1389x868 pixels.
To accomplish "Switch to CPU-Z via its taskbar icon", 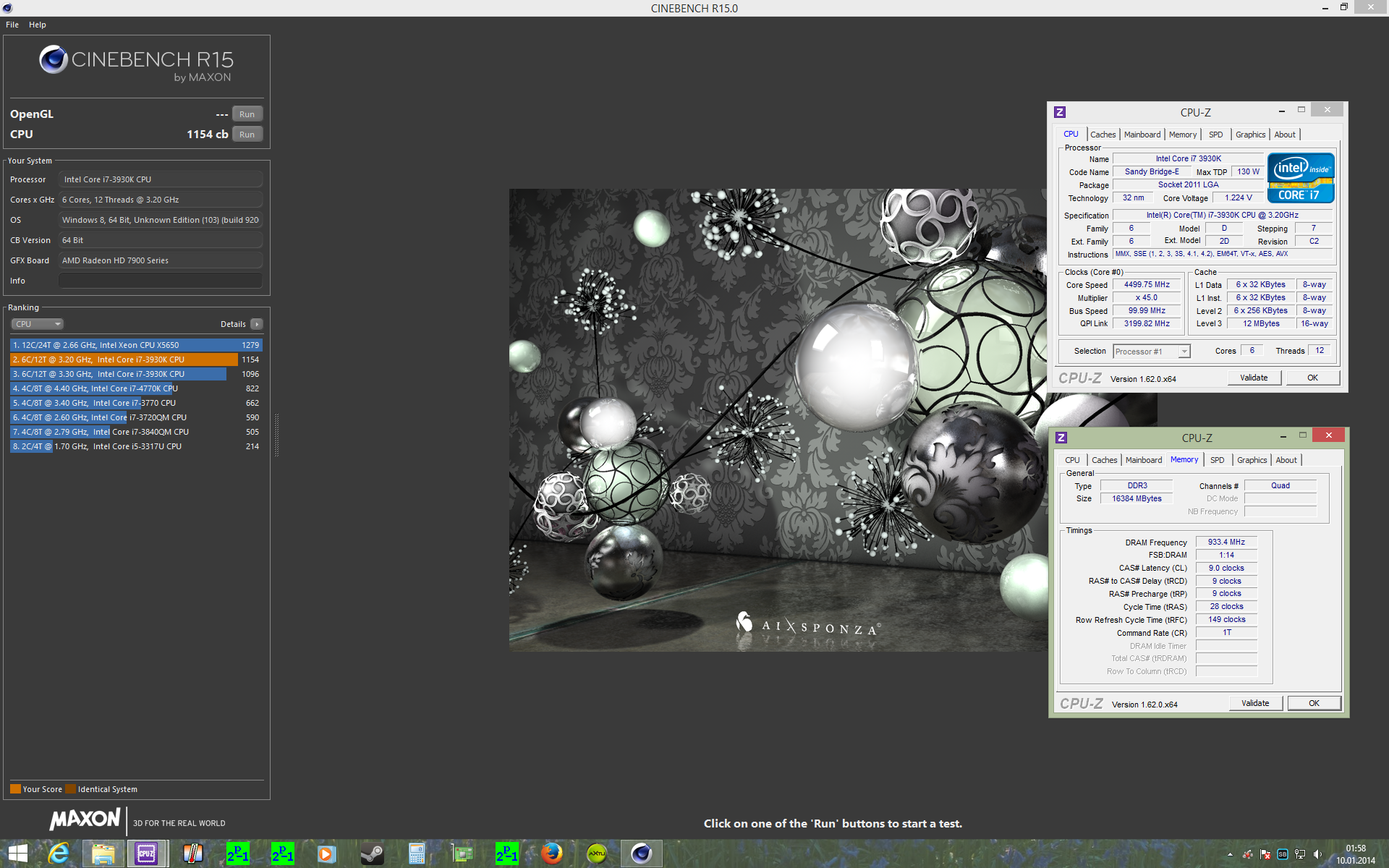I will click(x=147, y=854).
